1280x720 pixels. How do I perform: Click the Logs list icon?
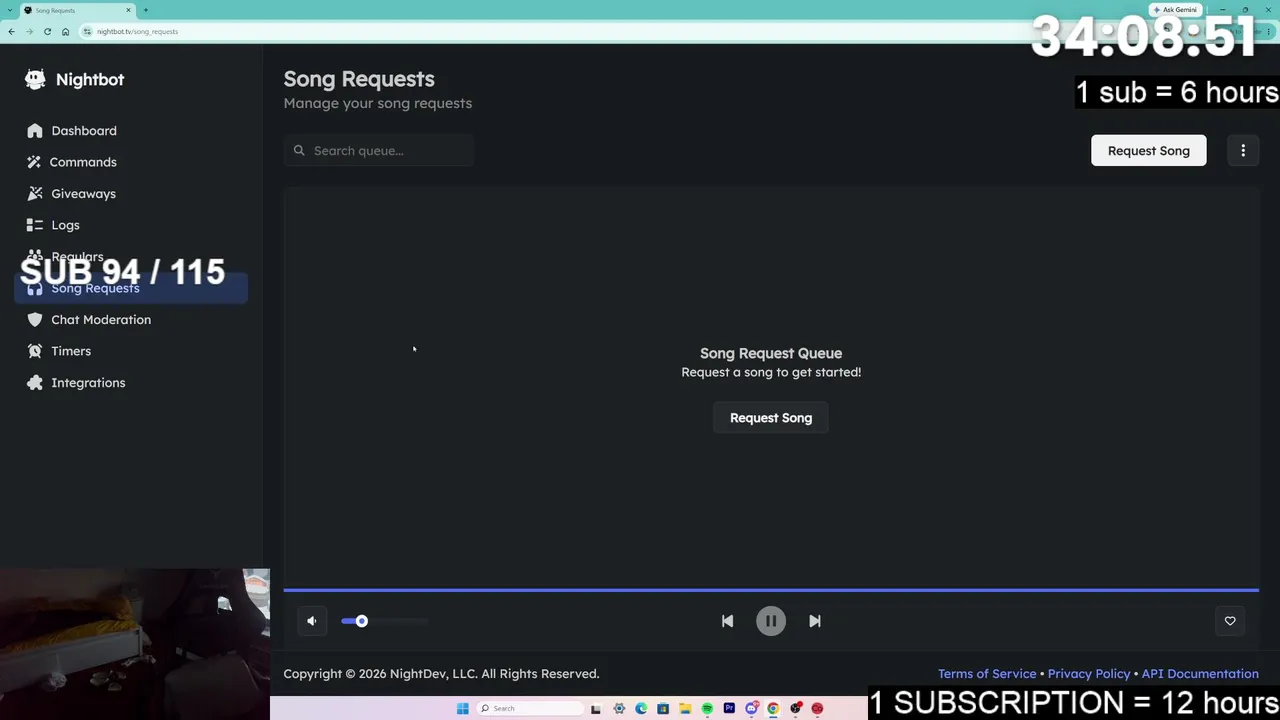click(35, 225)
